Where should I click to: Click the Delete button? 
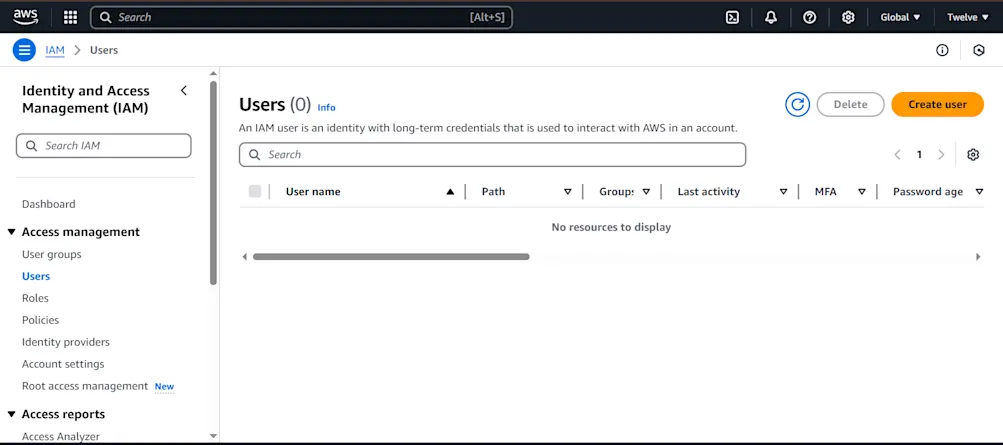(850, 104)
